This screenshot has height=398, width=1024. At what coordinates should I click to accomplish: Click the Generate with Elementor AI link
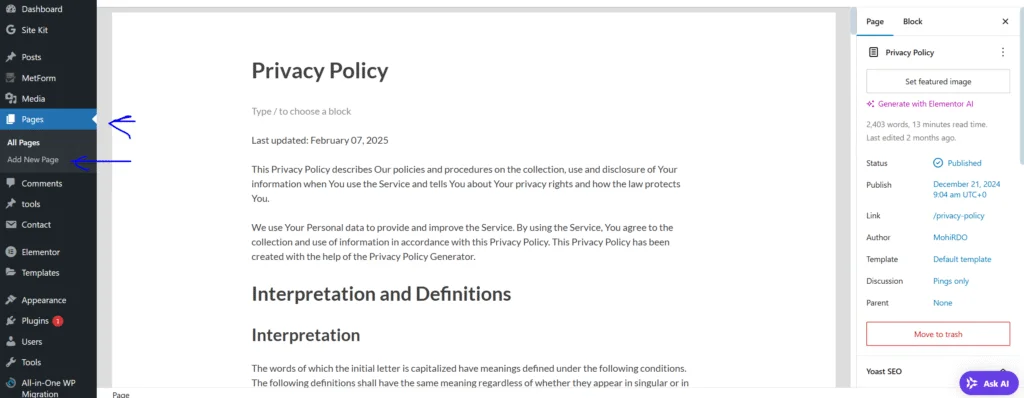tap(920, 104)
